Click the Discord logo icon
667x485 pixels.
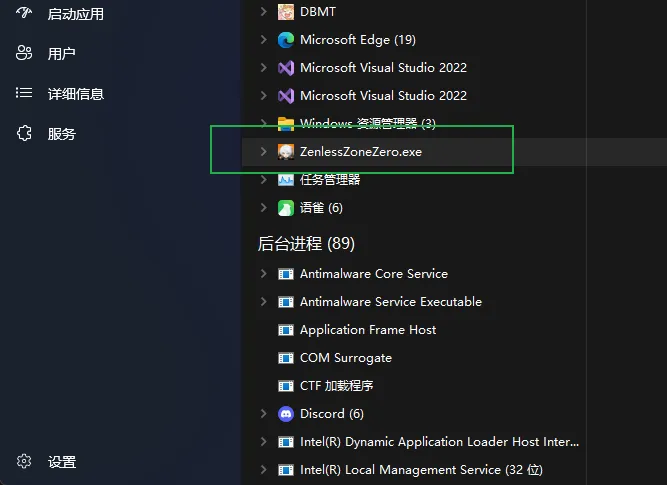pyautogui.click(x=285, y=414)
